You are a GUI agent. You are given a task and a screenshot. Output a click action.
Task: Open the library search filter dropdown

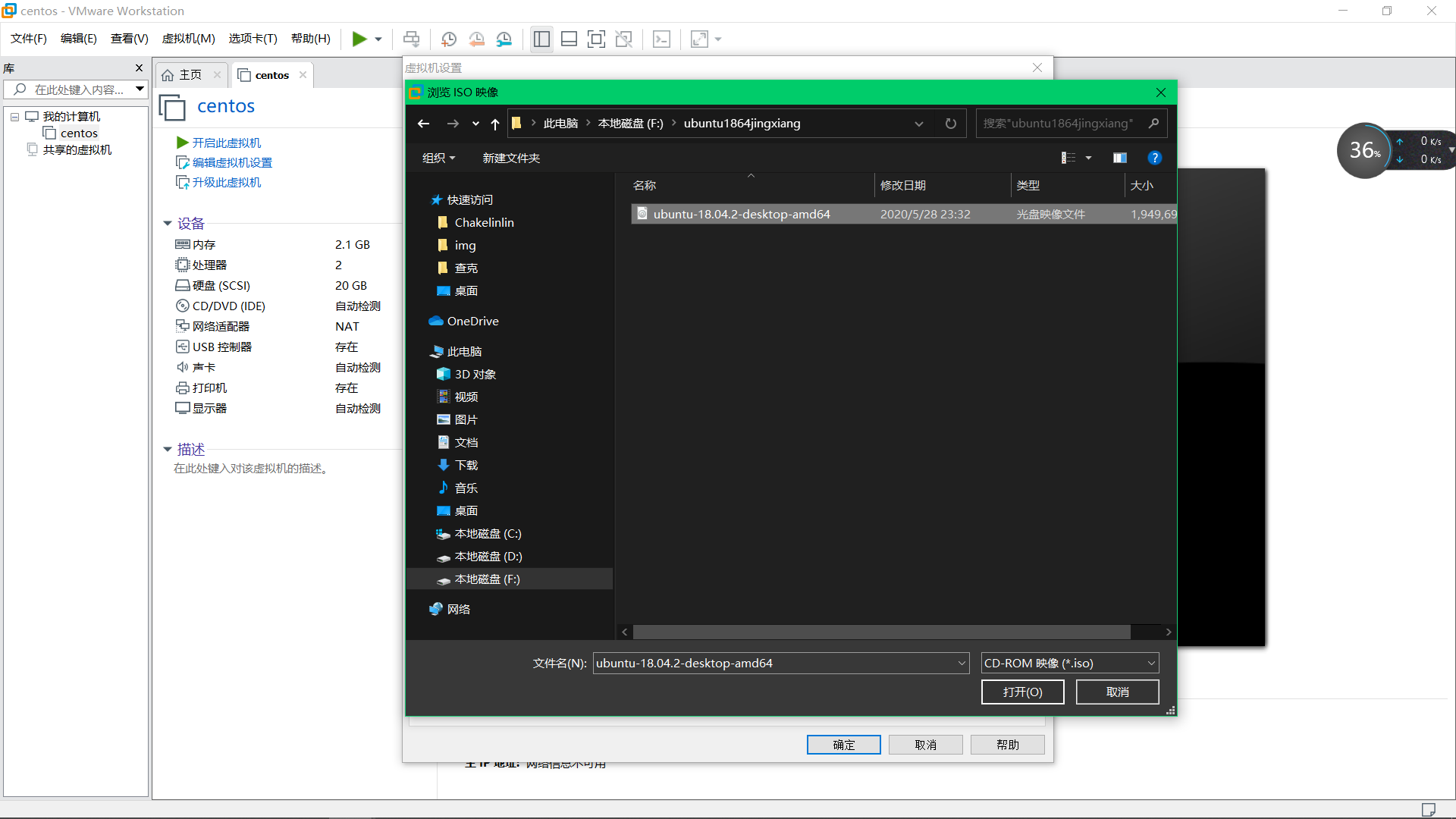point(140,89)
